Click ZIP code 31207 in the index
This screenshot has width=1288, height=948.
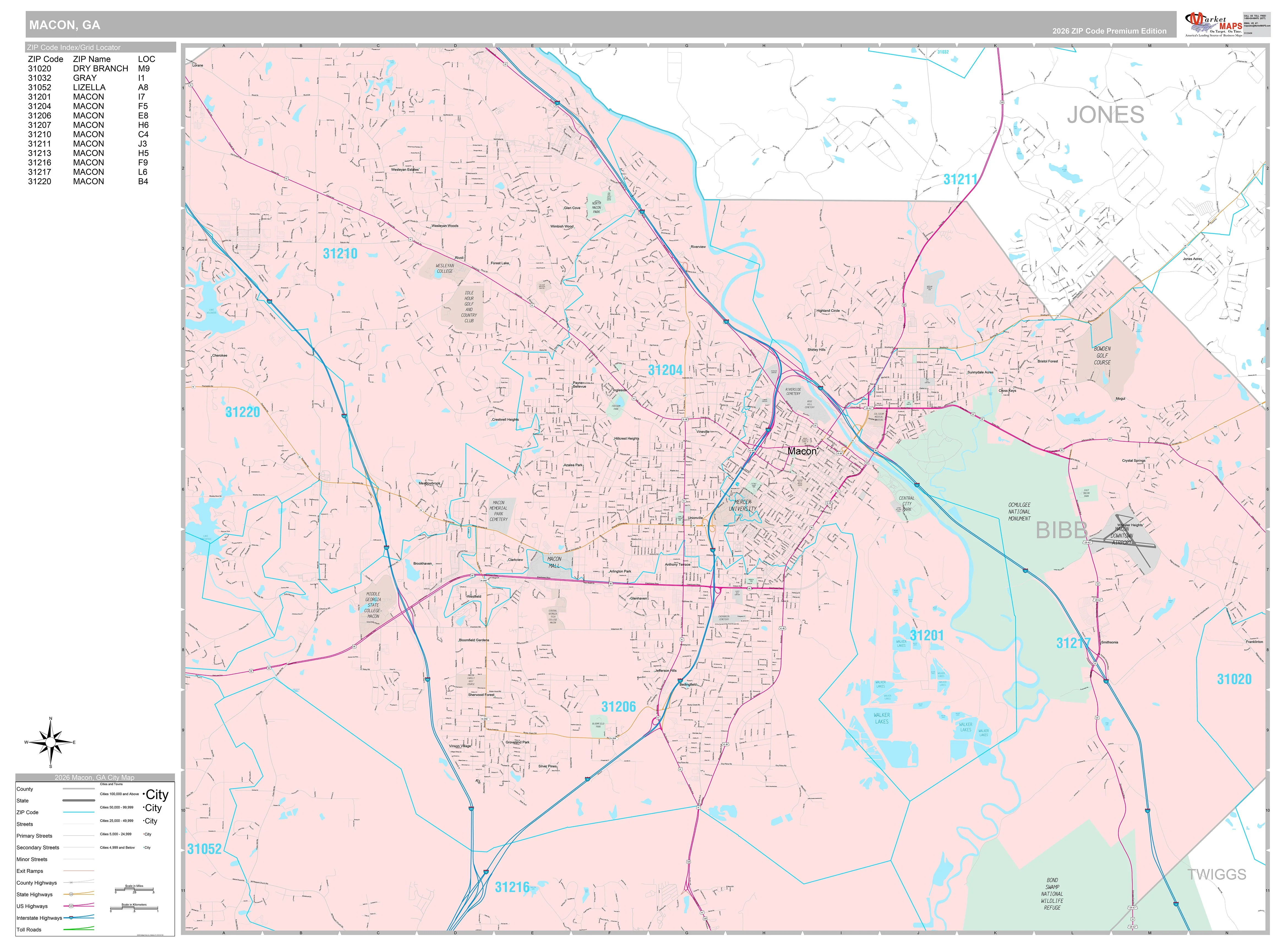(40, 125)
